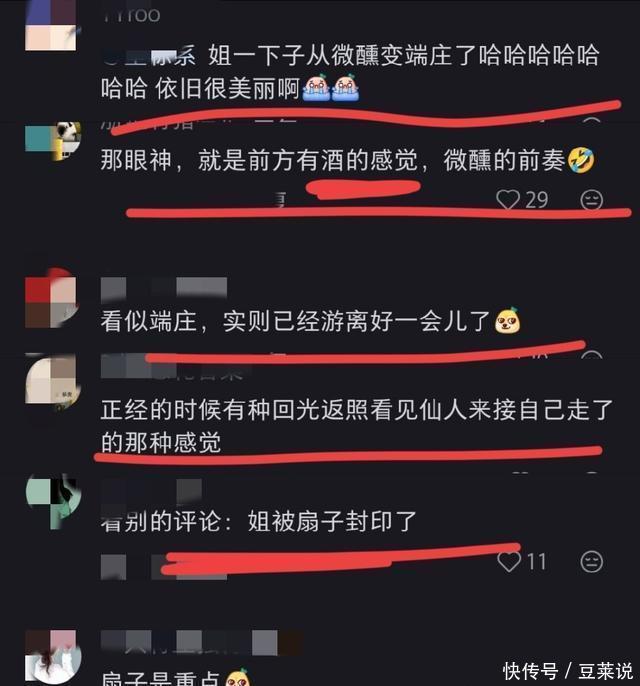
Task: Tap dislike face beside 11 likes
Action: pyautogui.click(x=591, y=561)
